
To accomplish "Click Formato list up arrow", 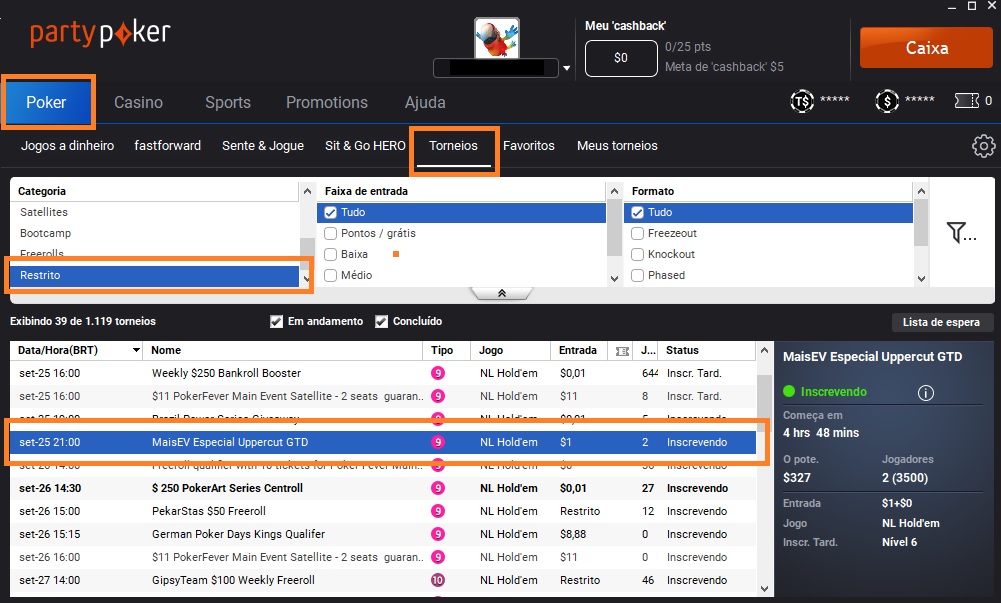I will coord(921,191).
